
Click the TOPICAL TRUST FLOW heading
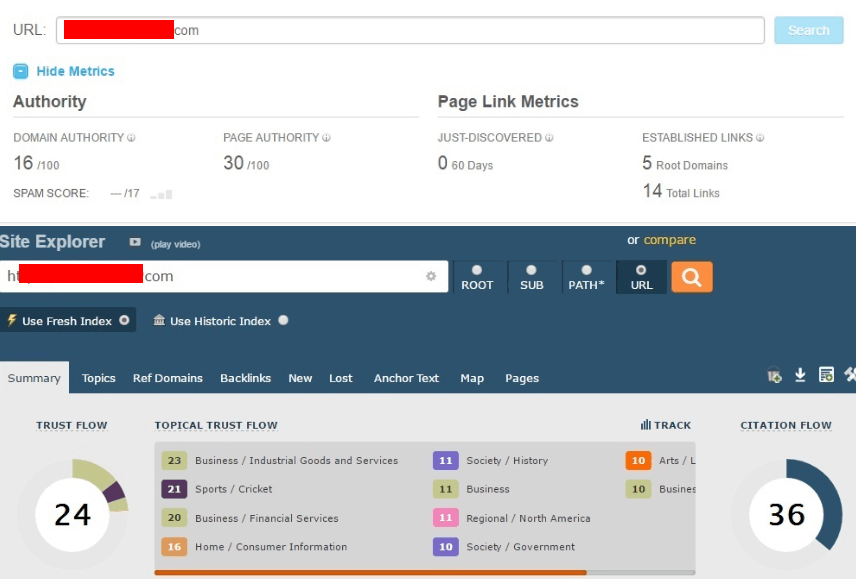[x=216, y=425]
